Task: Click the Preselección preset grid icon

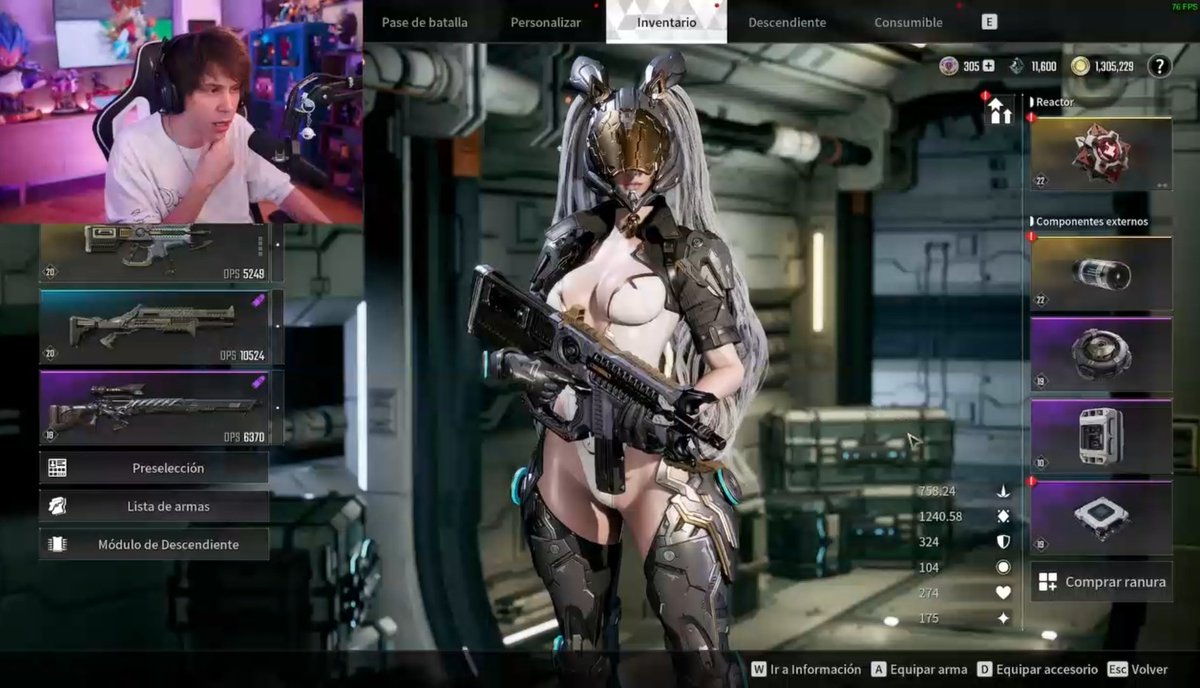Action: pos(57,468)
